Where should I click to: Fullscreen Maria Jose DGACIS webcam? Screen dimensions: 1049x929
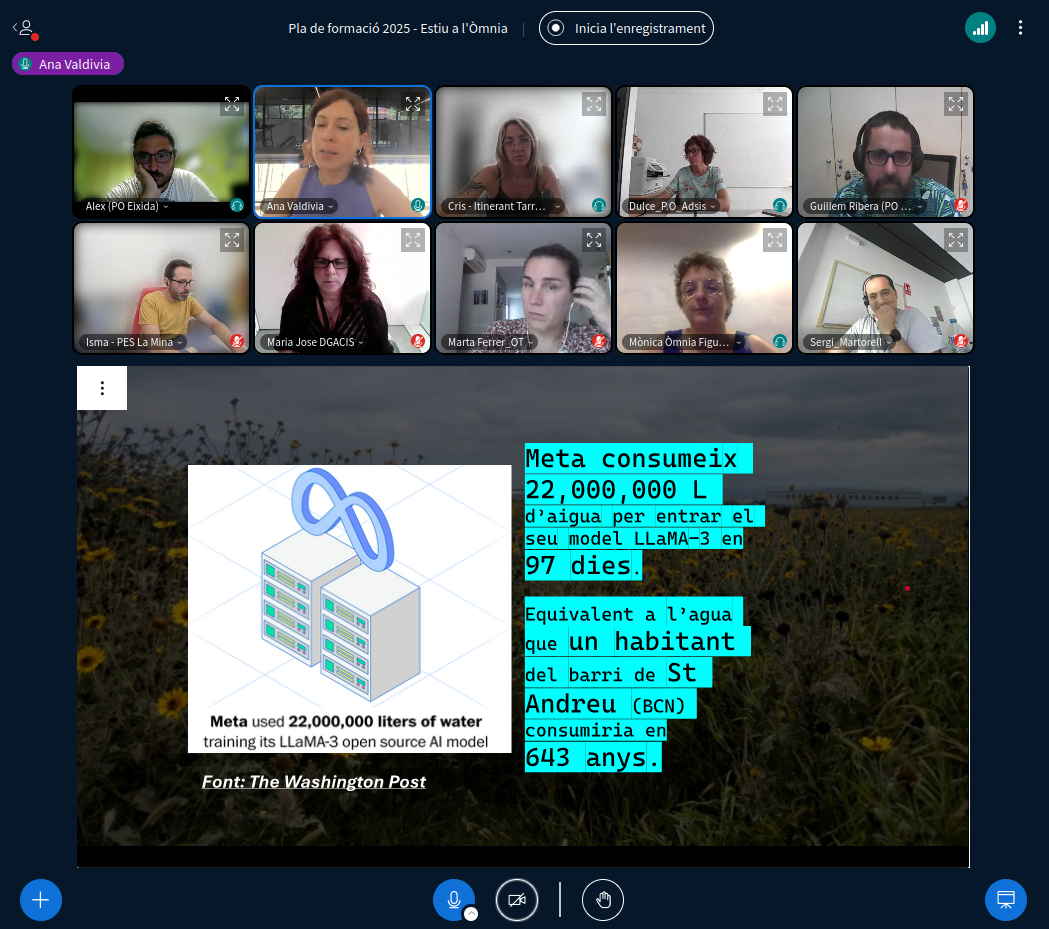point(413,239)
